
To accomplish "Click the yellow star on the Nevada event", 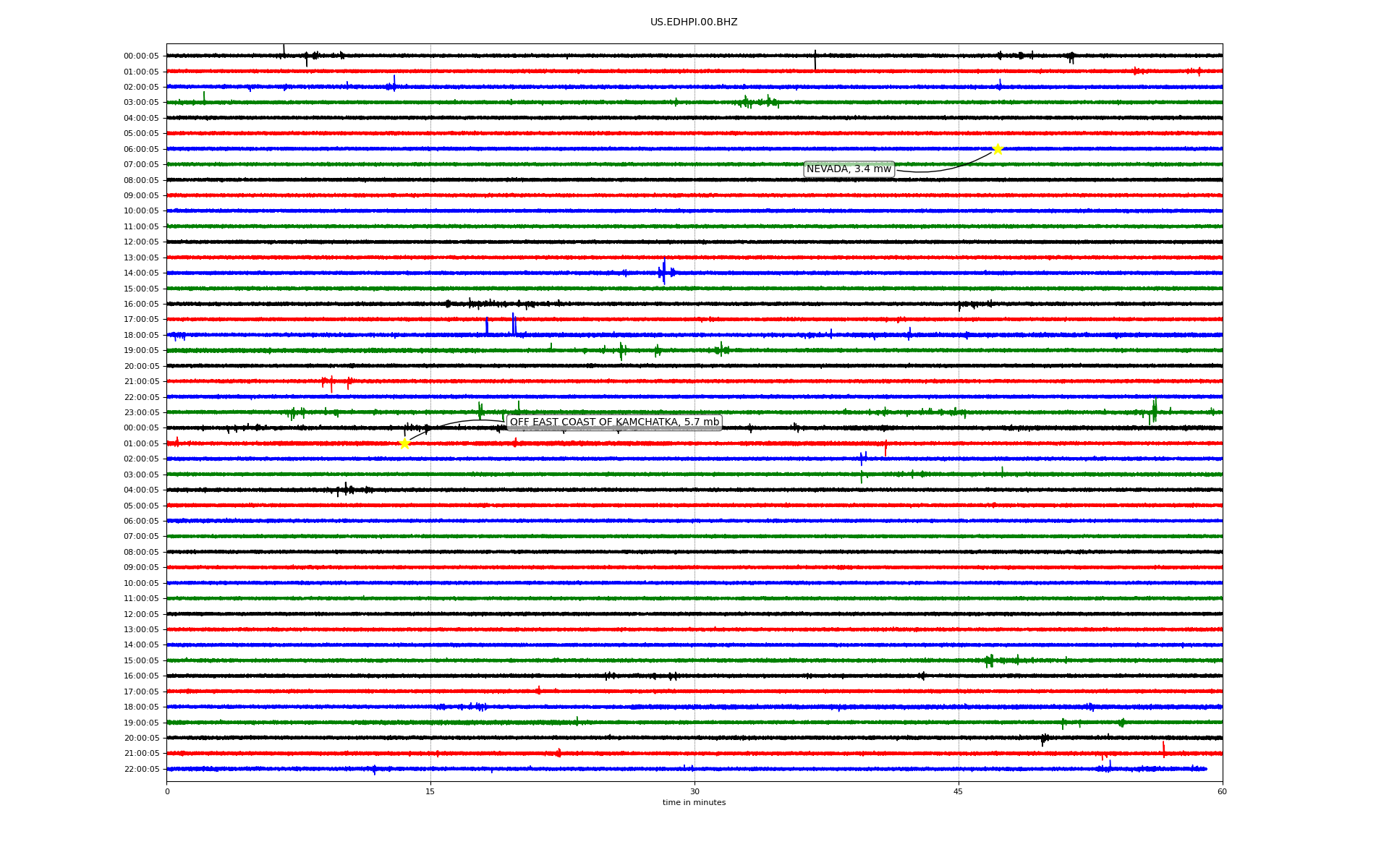I will tap(998, 149).
